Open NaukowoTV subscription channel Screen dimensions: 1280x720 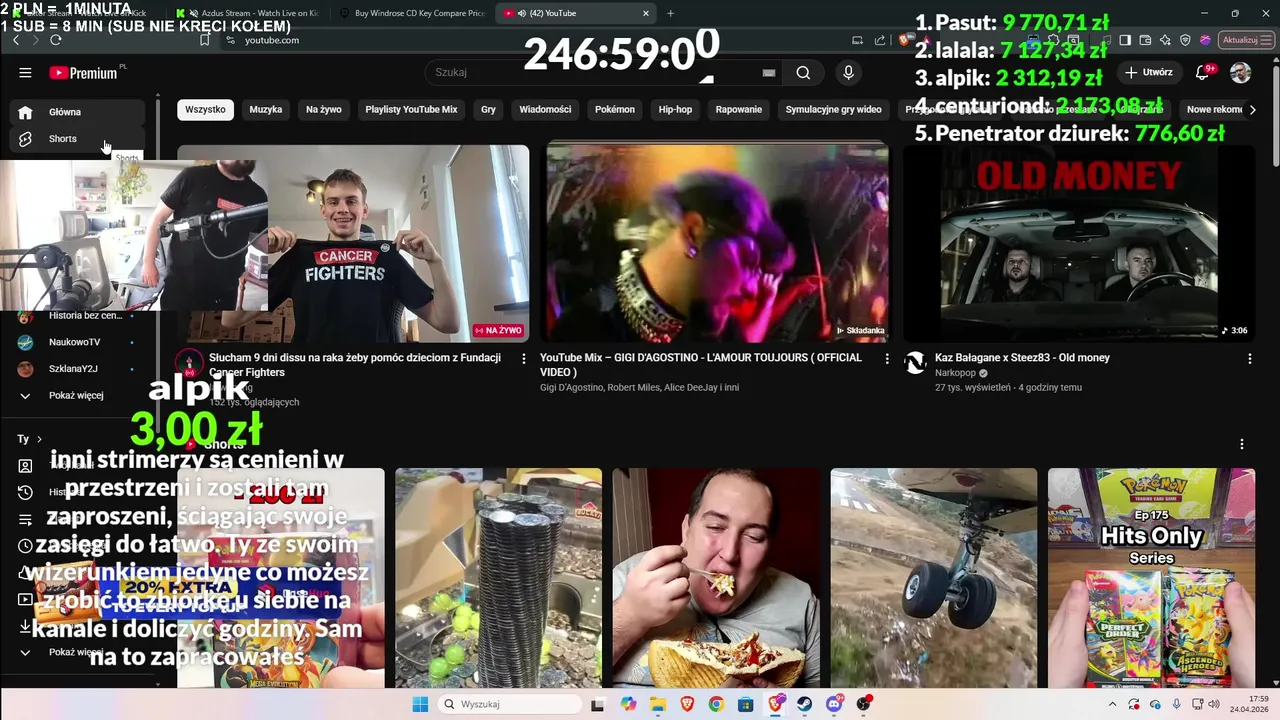pyautogui.click(x=77, y=342)
